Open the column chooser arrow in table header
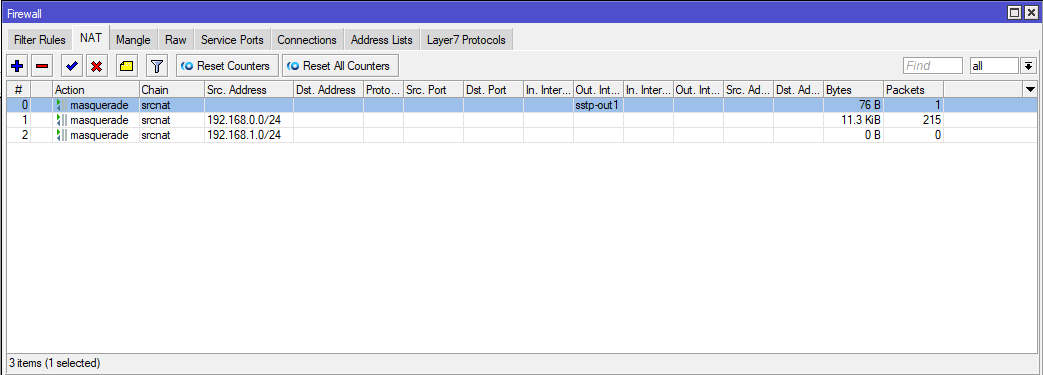 pos(1030,89)
